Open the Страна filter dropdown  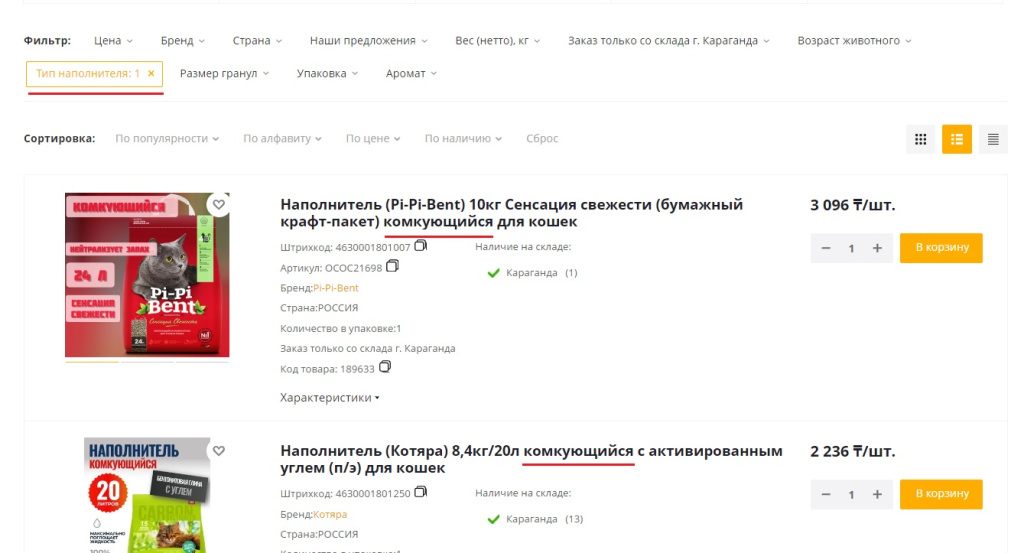tap(257, 40)
